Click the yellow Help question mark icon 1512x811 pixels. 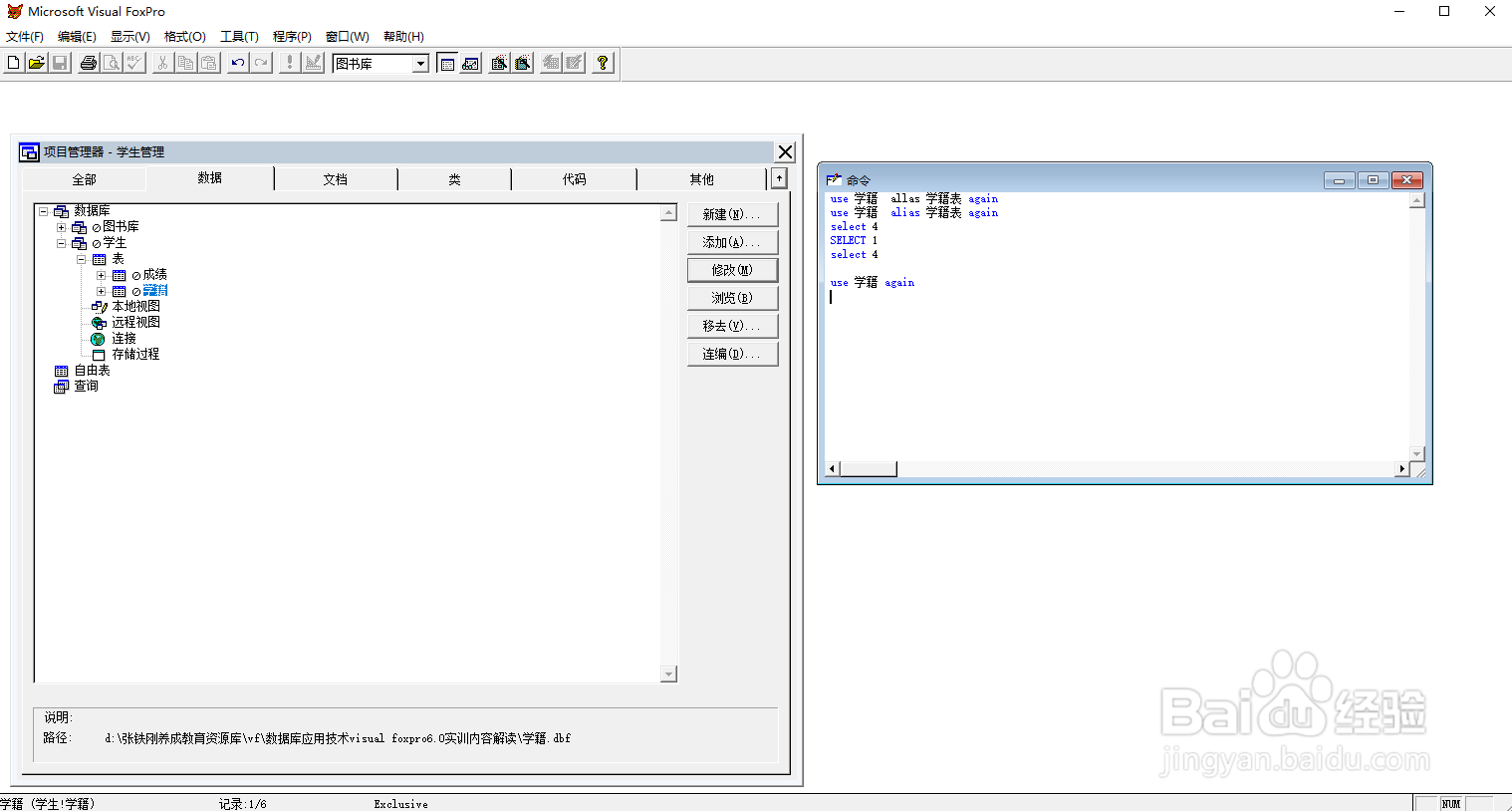[x=603, y=63]
